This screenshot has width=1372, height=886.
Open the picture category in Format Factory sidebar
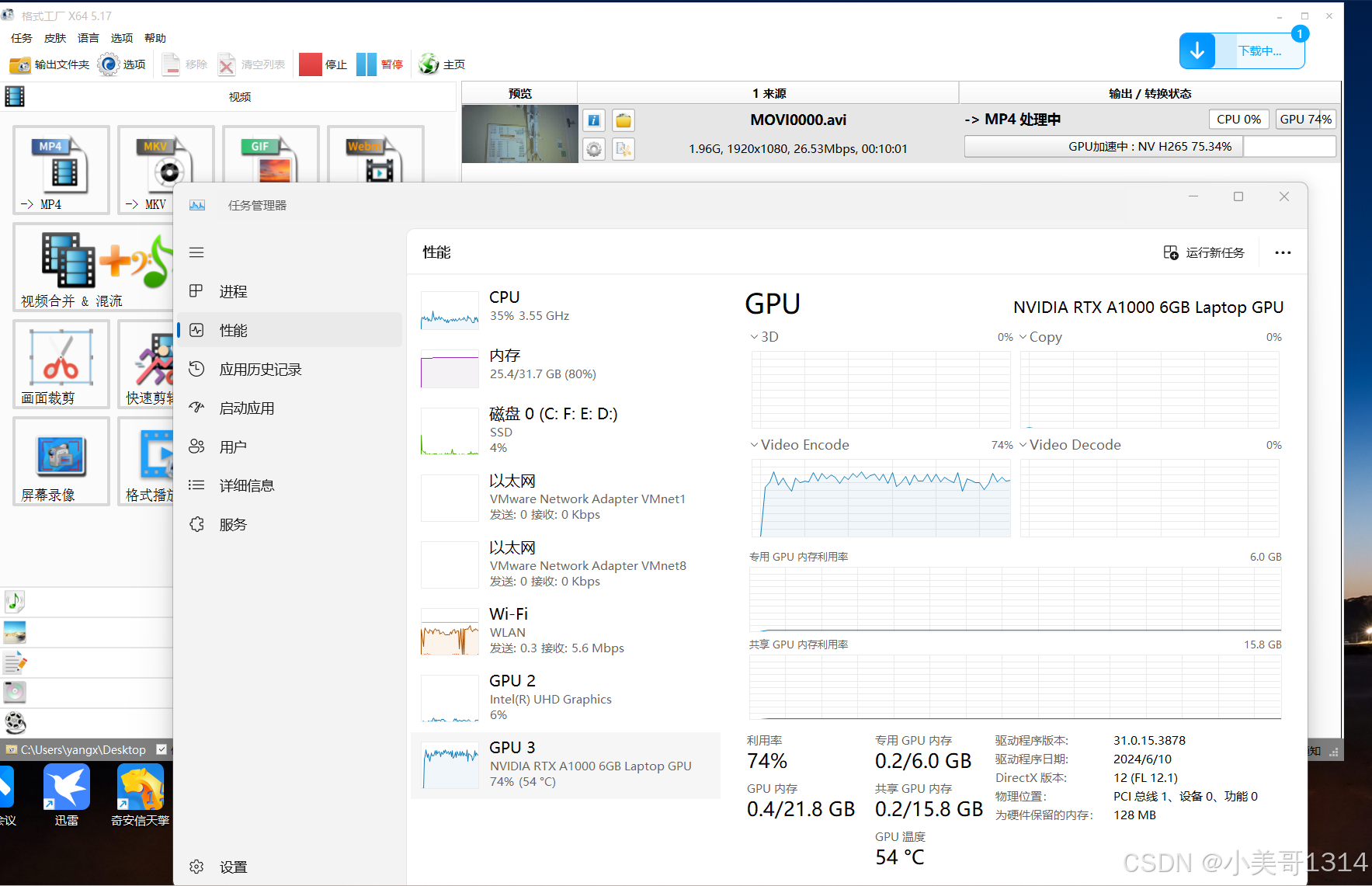pyautogui.click(x=15, y=632)
